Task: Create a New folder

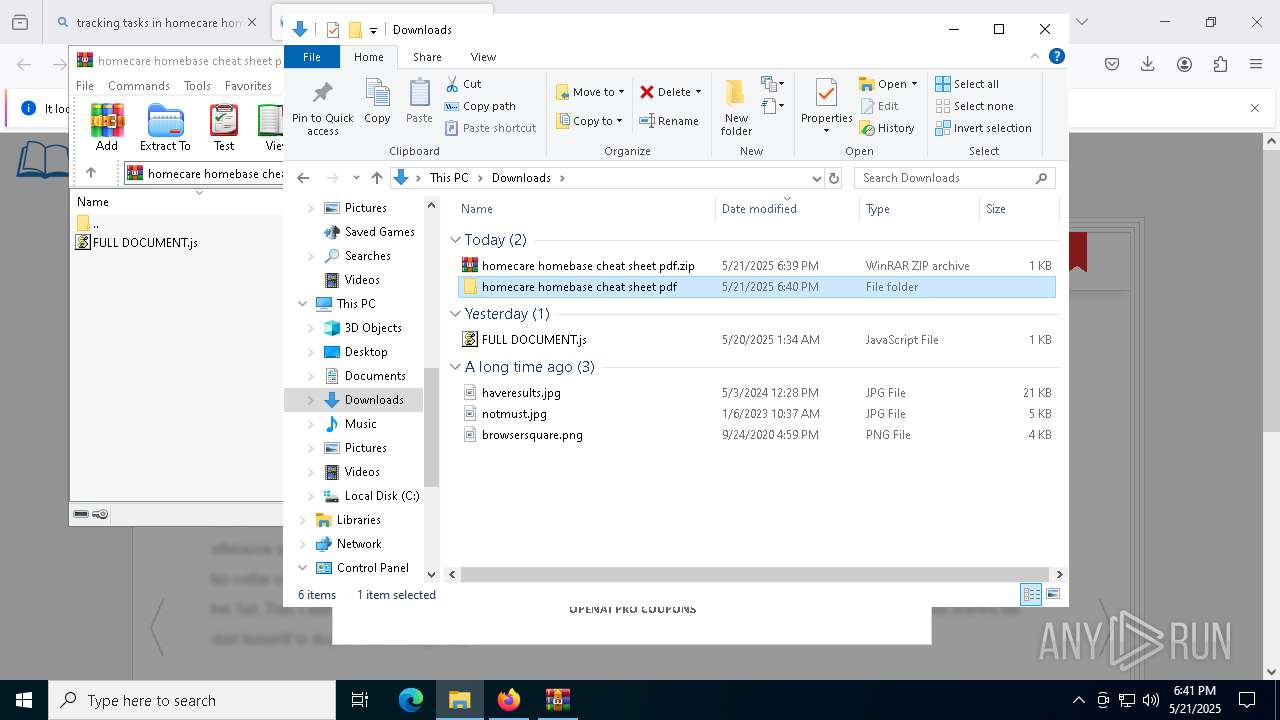Action: pos(736,107)
